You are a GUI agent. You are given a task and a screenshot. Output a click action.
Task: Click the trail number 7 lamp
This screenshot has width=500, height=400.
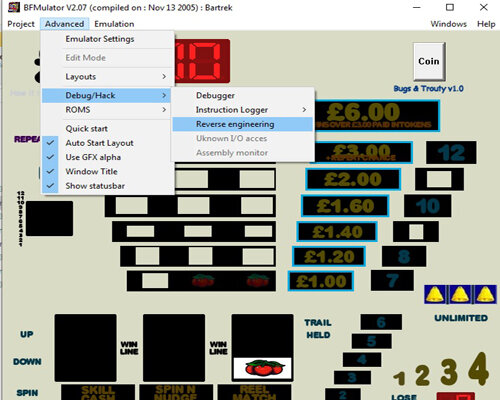(392, 281)
